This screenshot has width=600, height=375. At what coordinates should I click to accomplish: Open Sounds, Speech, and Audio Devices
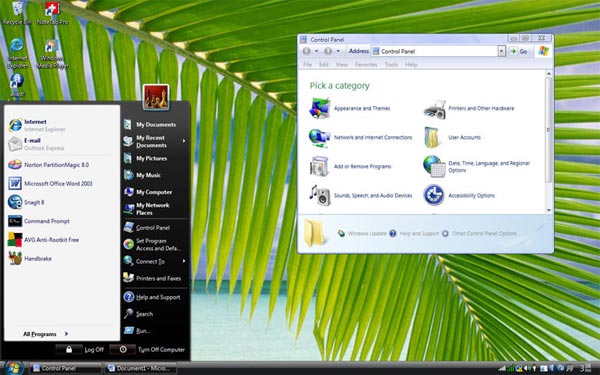(x=360, y=196)
